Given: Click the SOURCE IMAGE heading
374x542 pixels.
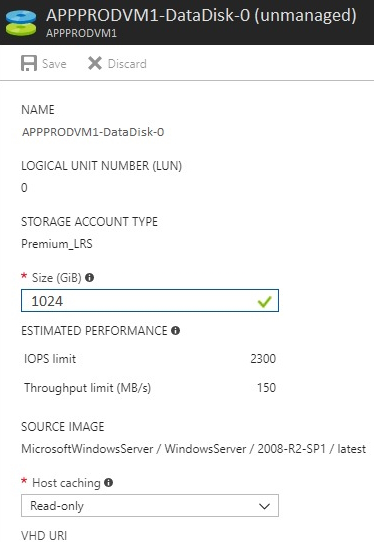Looking at the screenshot, I should pos(63,427).
